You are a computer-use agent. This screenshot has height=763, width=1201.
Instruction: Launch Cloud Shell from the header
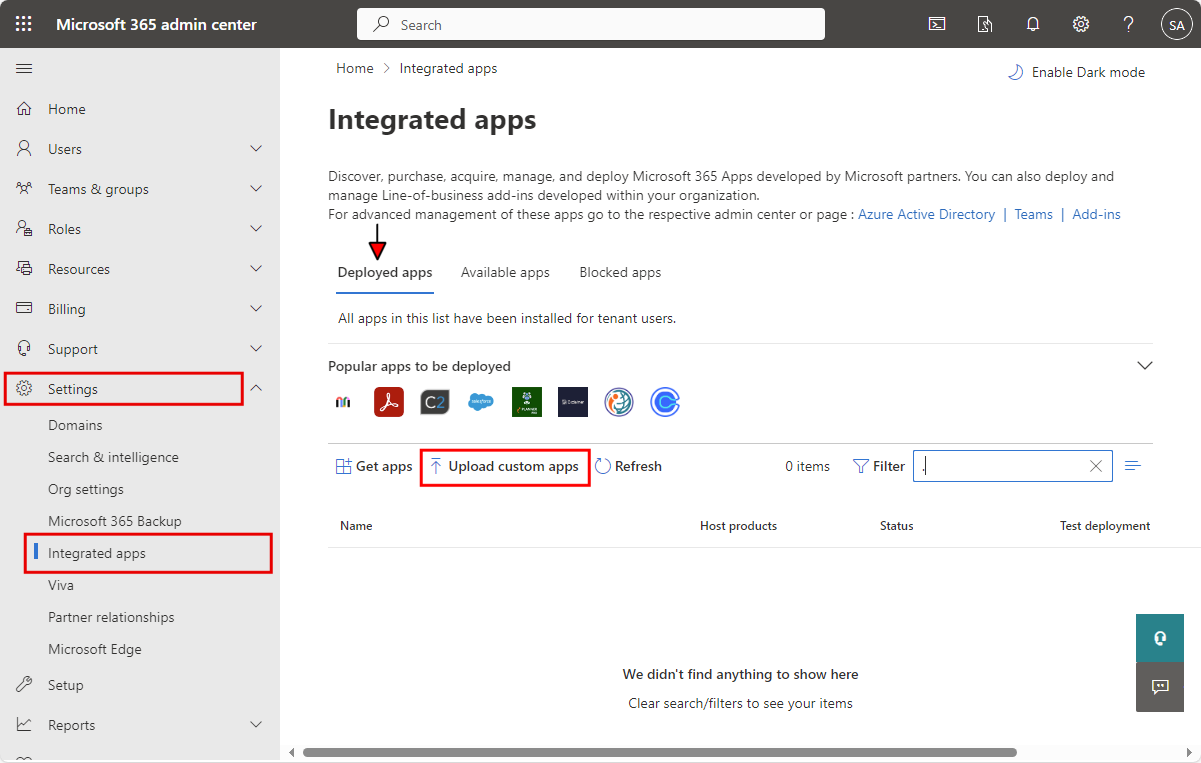pyautogui.click(x=937, y=24)
